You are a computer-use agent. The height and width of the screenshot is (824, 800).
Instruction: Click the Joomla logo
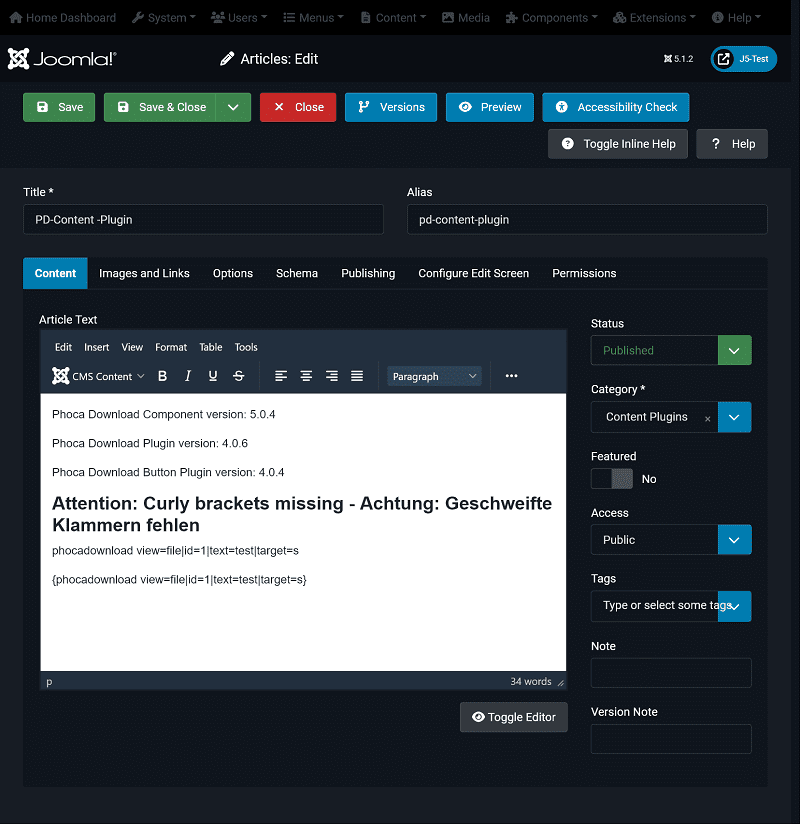point(62,59)
